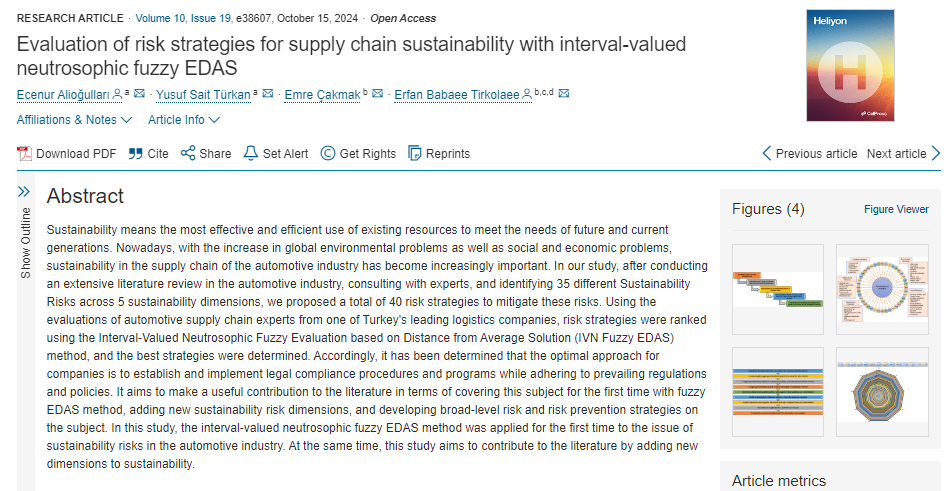Image resolution: width=947 pixels, height=491 pixels.
Task: Expand the Affiliations & Notes dropdown
Action: tap(74, 120)
